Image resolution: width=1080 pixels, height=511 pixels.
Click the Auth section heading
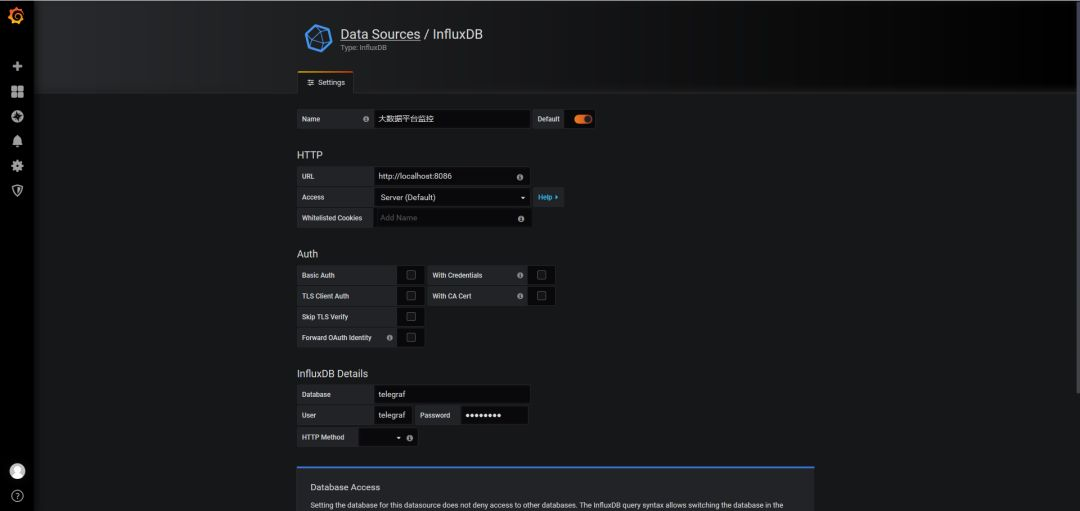point(307,254)
